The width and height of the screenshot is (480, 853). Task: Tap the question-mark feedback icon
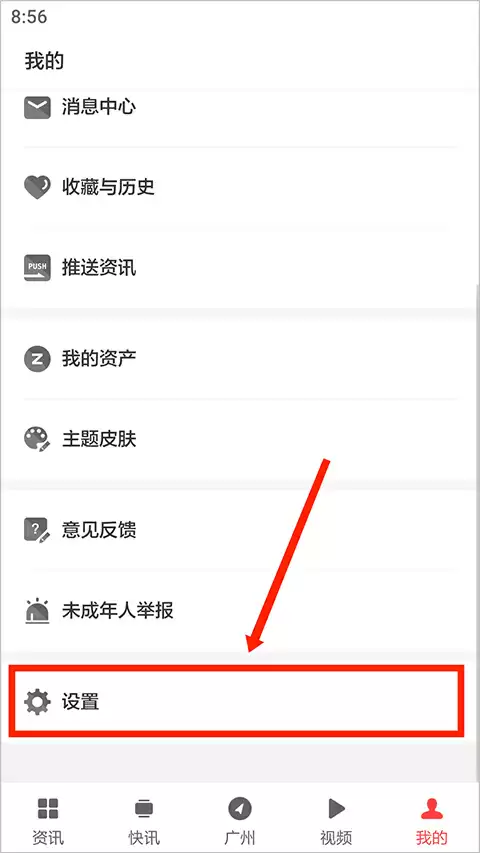click(37, 529)
